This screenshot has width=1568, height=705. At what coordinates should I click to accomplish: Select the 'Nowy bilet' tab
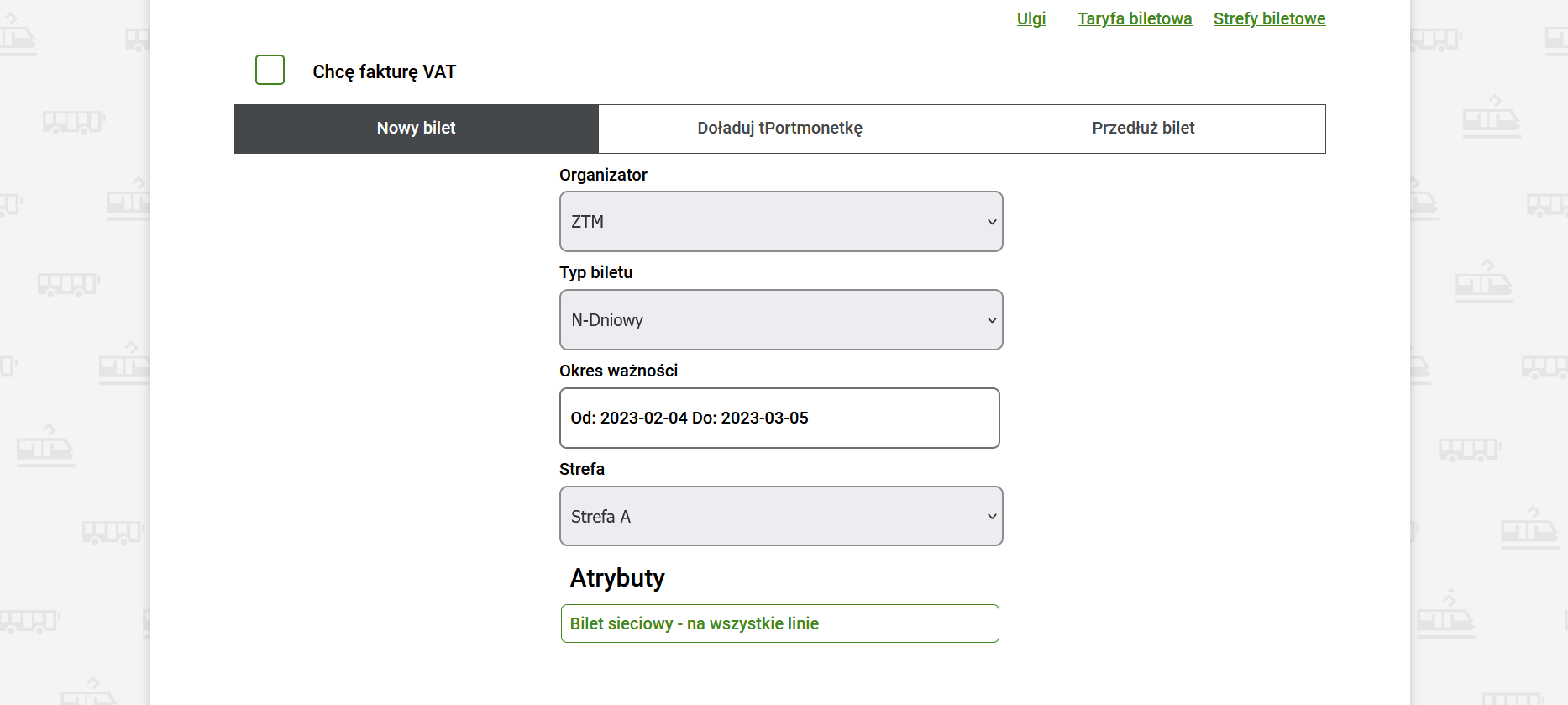pos(417,129)
